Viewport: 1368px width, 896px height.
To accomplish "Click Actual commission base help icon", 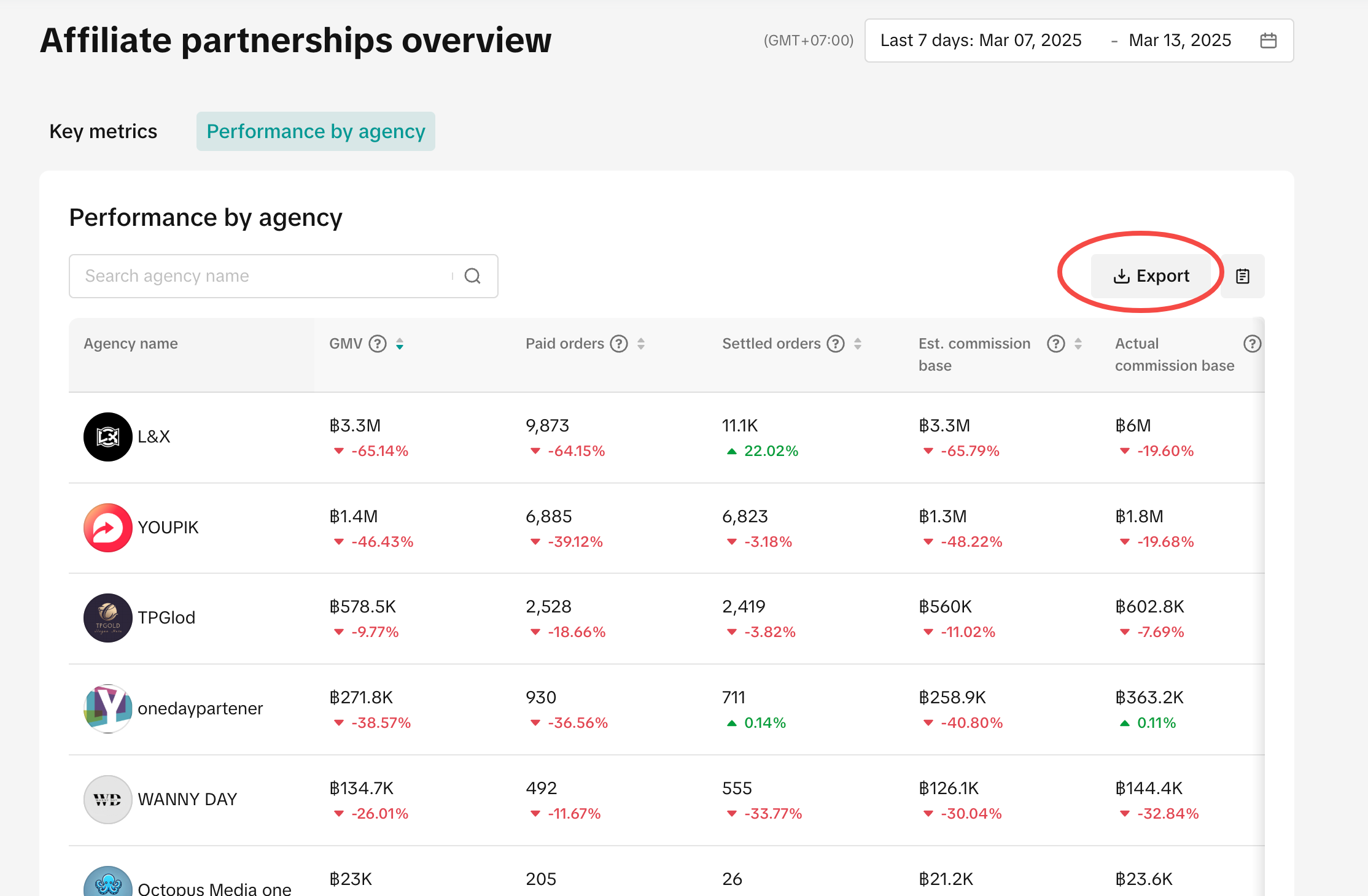I will [1252, 344].
